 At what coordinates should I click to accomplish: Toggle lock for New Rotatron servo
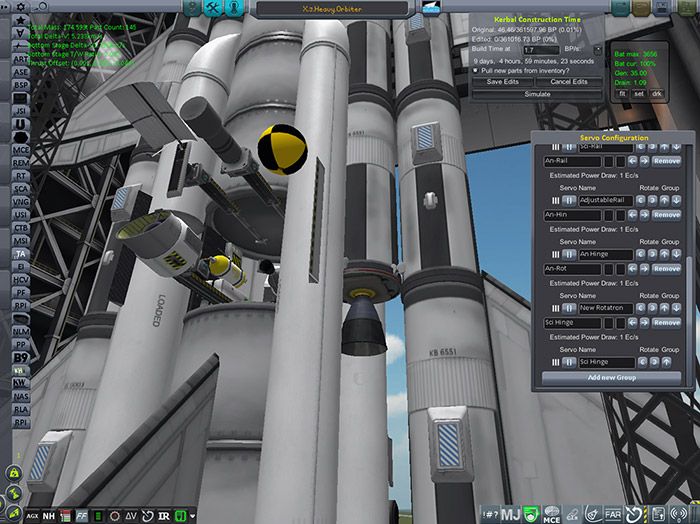coord(569,308)
